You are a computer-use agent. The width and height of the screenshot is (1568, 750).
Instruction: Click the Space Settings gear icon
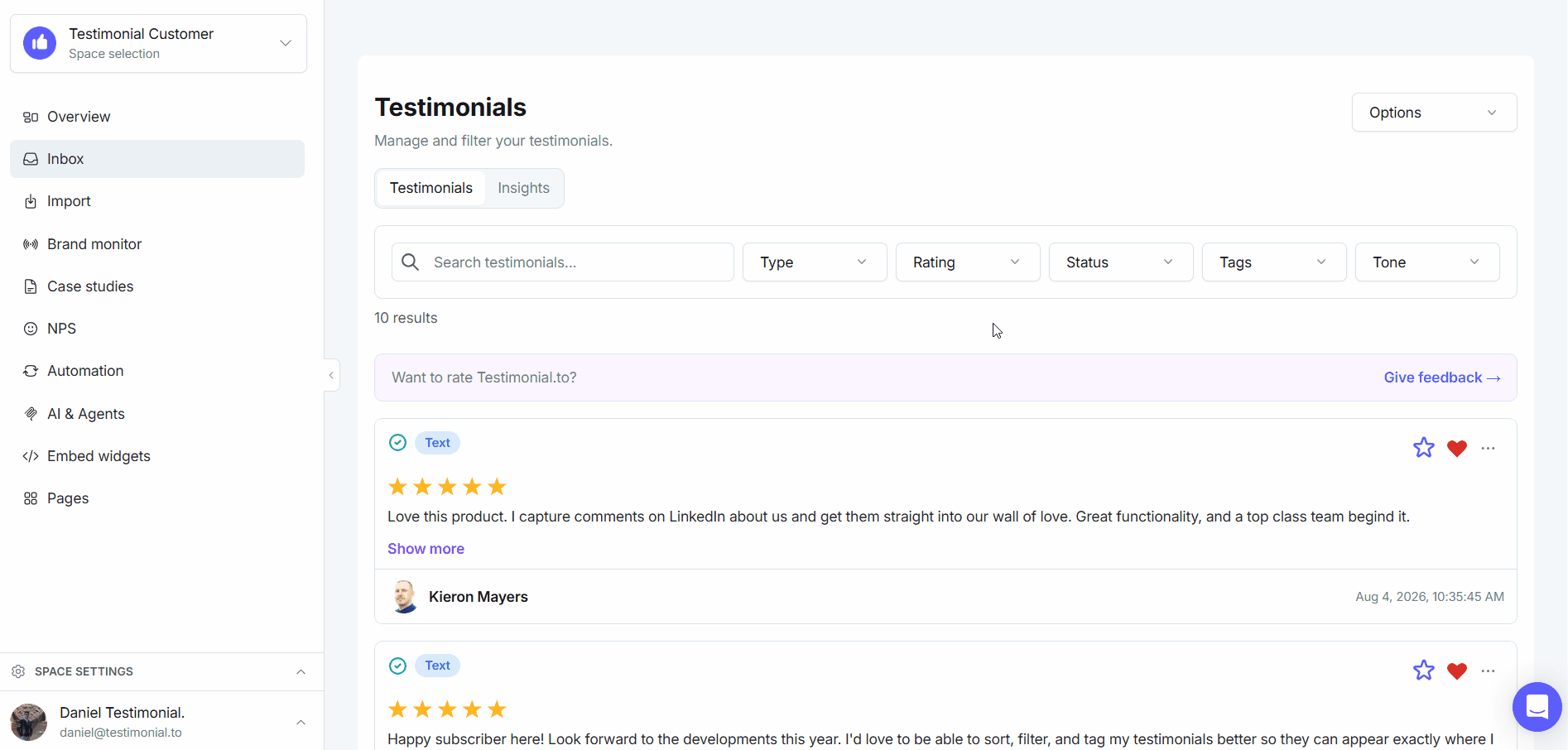coord(18,671)
